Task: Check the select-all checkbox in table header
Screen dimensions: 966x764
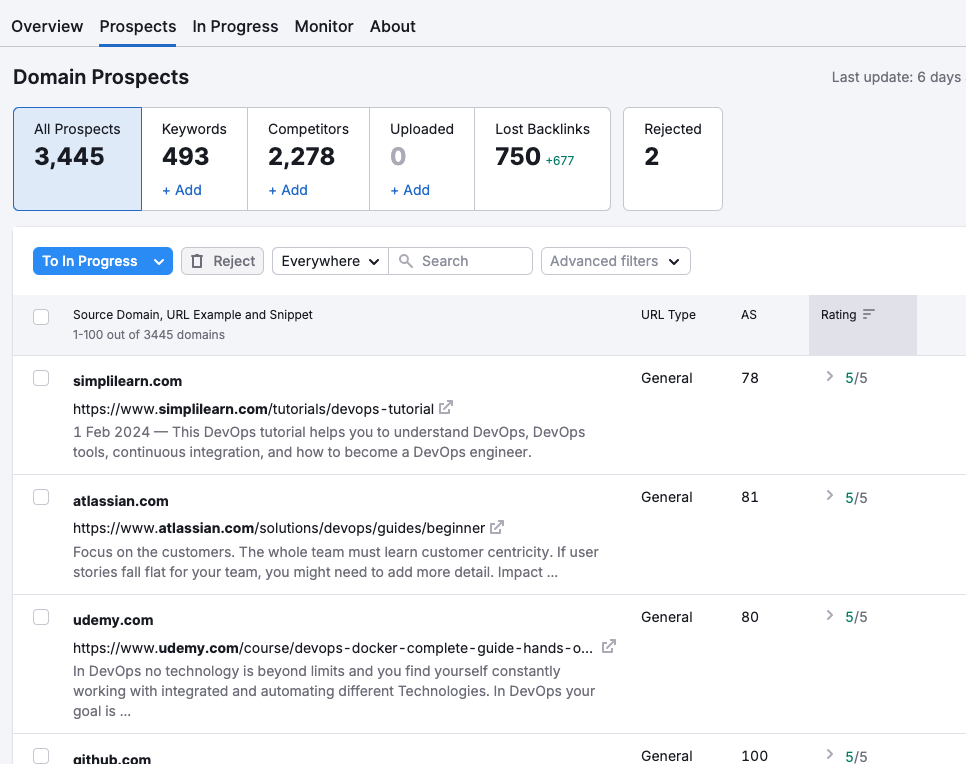Action: pos(41,315)
